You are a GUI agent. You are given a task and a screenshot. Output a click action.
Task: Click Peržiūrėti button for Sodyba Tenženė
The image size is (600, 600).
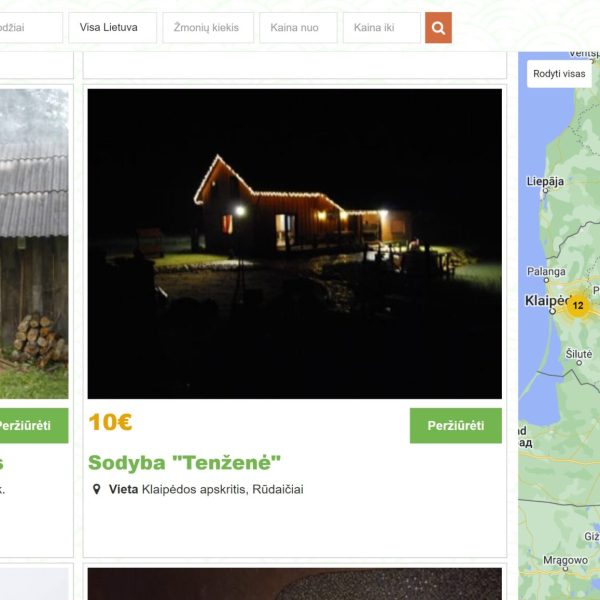pyautogui.click(x=456, y=426)
